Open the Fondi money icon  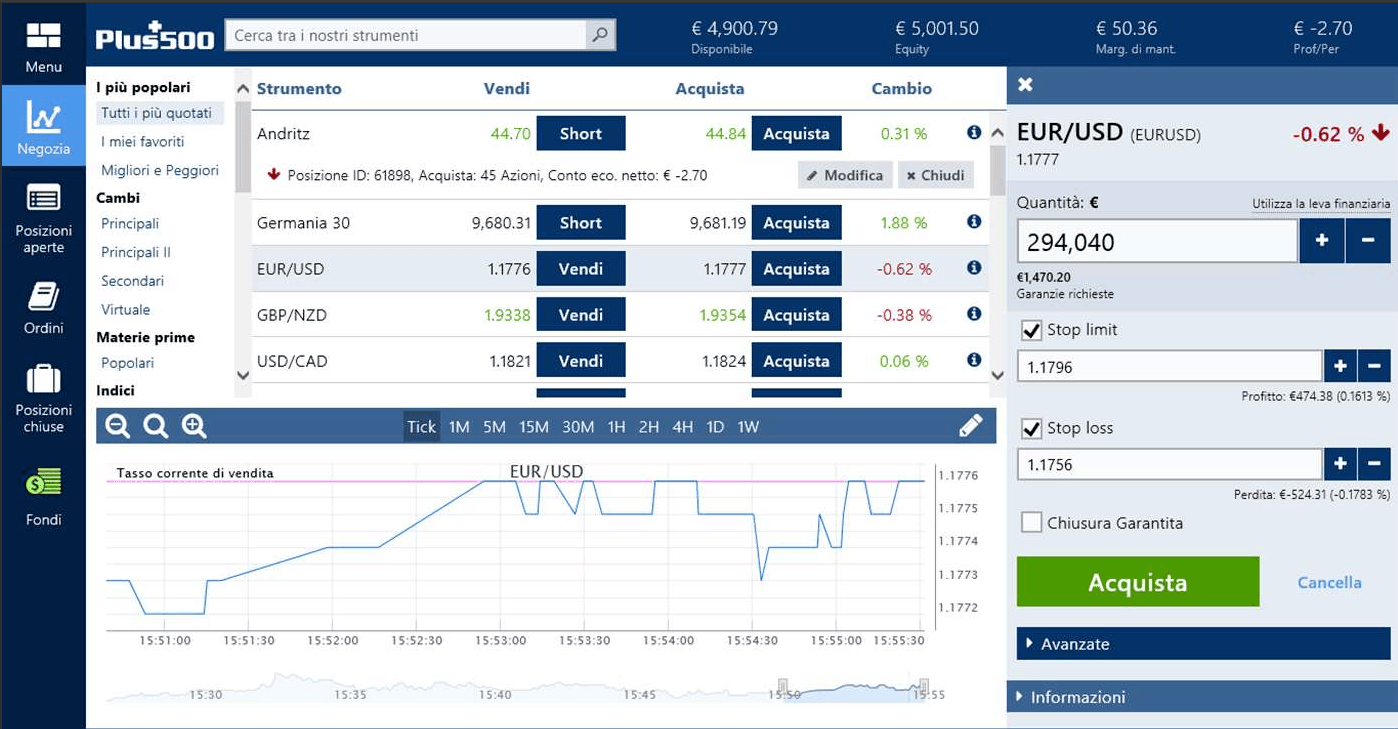click(43, 485)
